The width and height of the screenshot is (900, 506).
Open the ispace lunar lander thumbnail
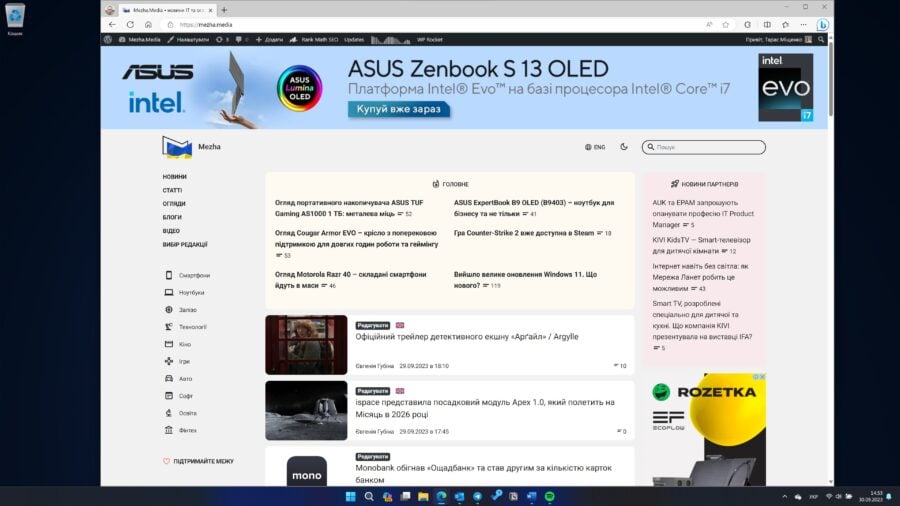[x=306, y=411]
